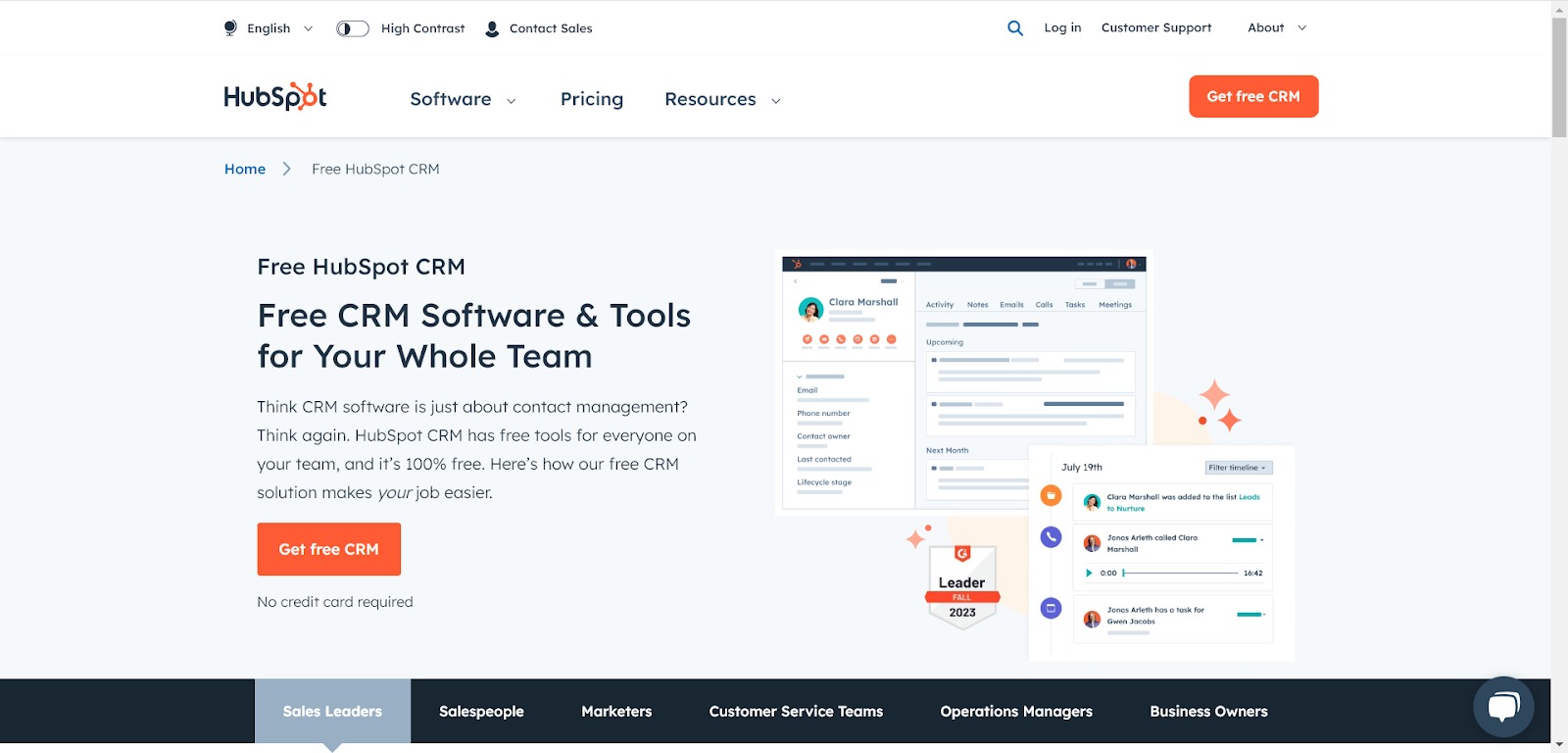Click the search magnifier icon
The height and width of the screenshot is (753, 1568).
1015,28
